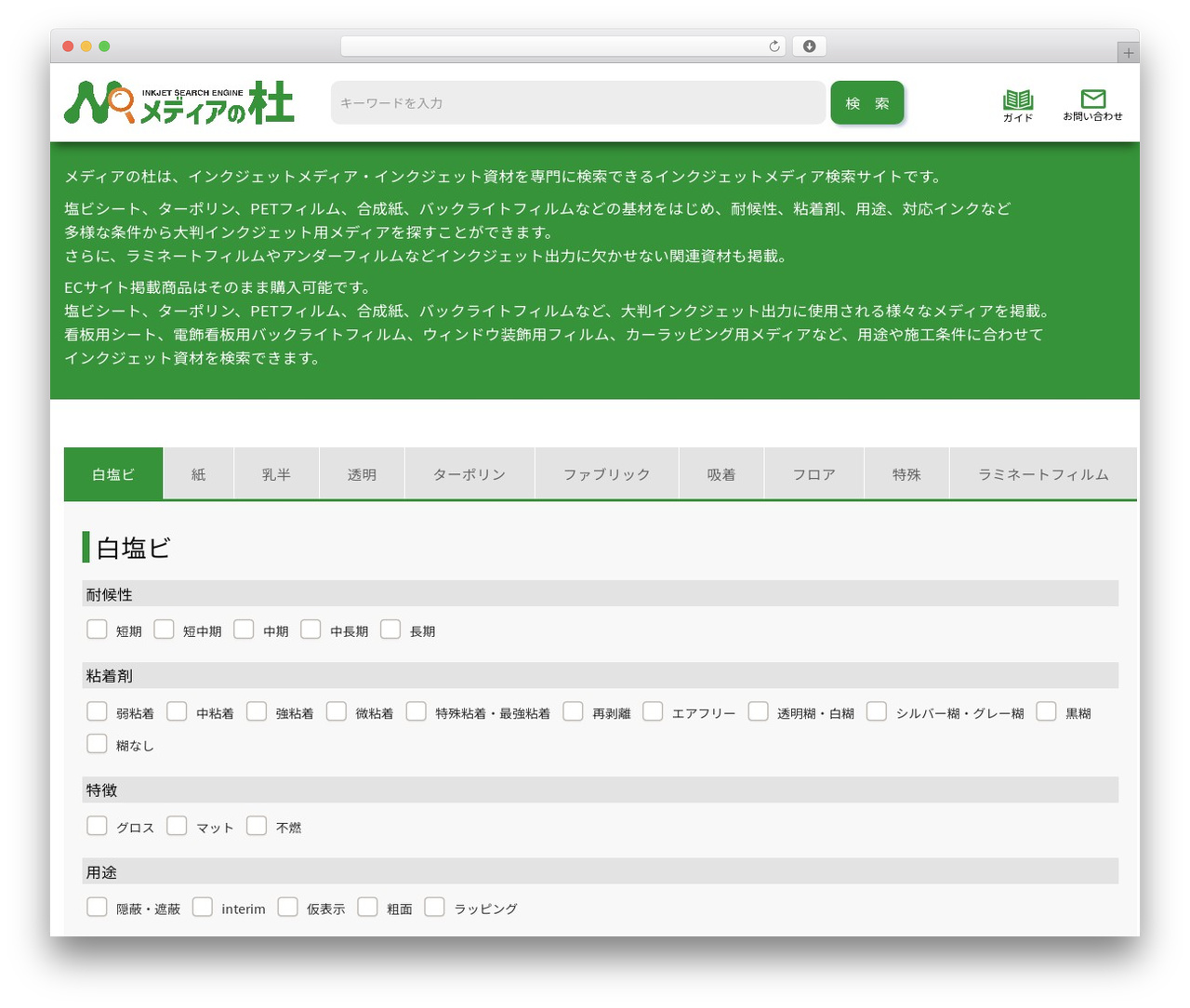Focus the キーワードを入力 search field
The image size is (1190, 1008).
coord(578,103)
